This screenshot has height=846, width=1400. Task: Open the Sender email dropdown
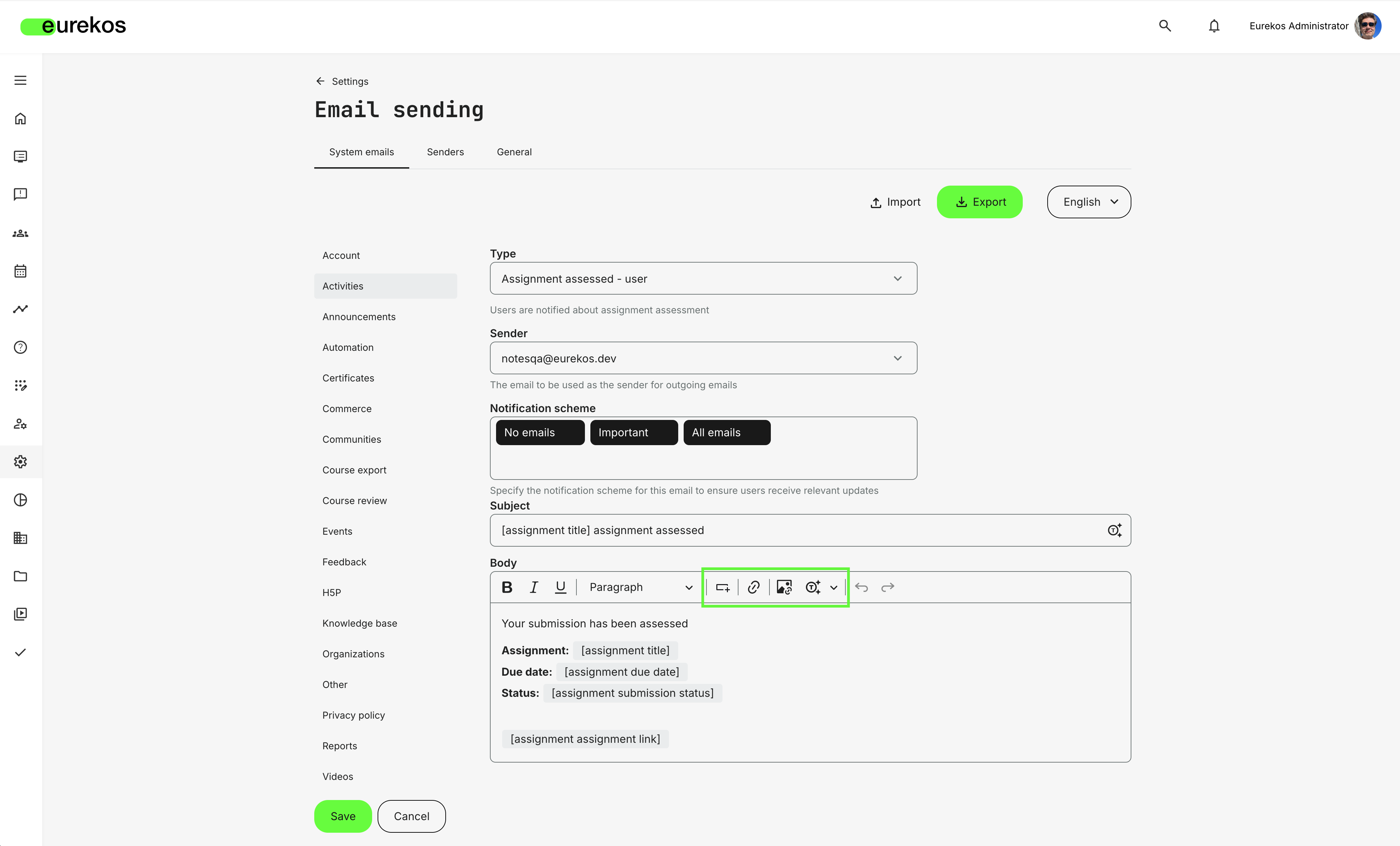click(x=703, y=358)
